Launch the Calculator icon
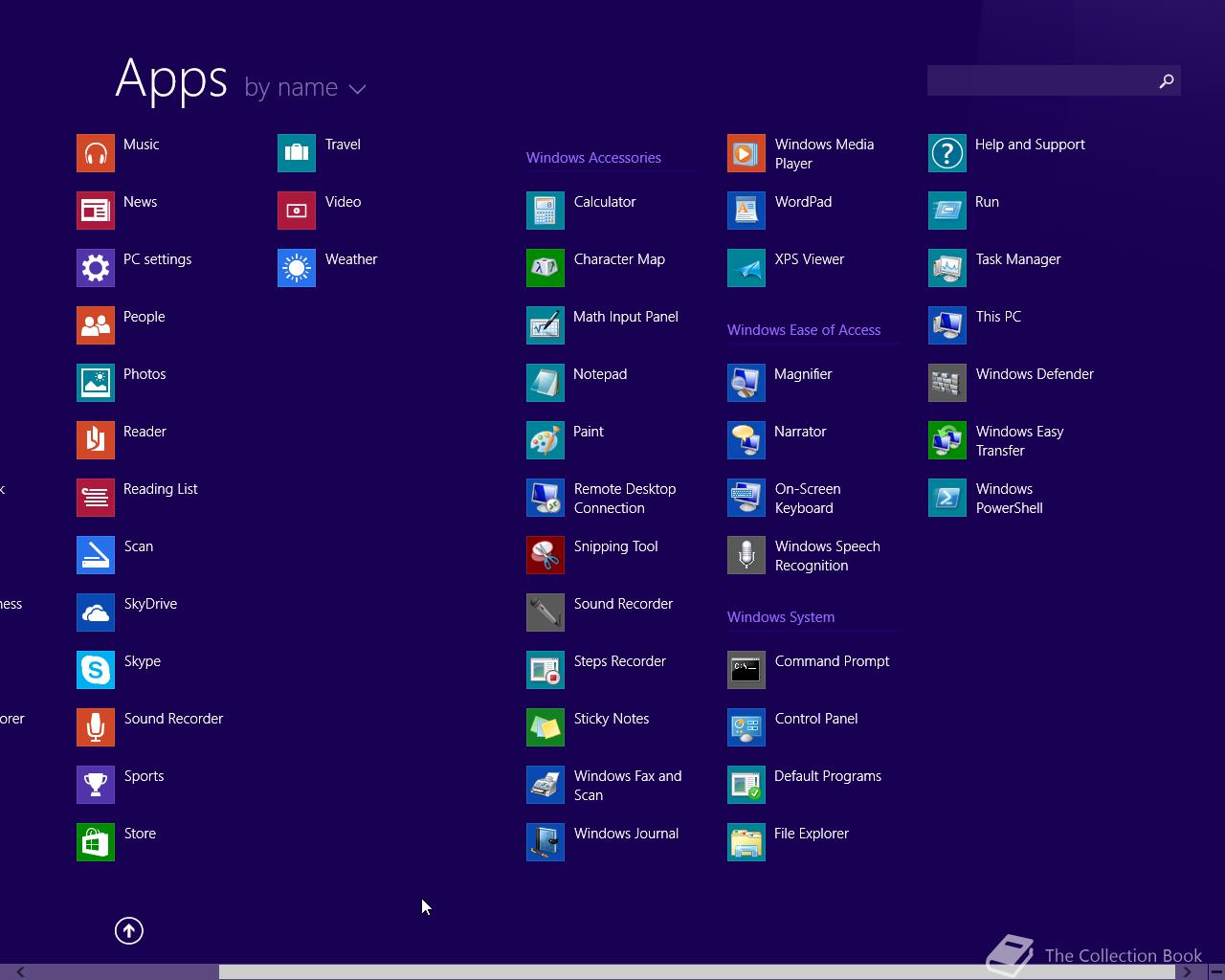The image size is (1225, 980). click(546, 211)
